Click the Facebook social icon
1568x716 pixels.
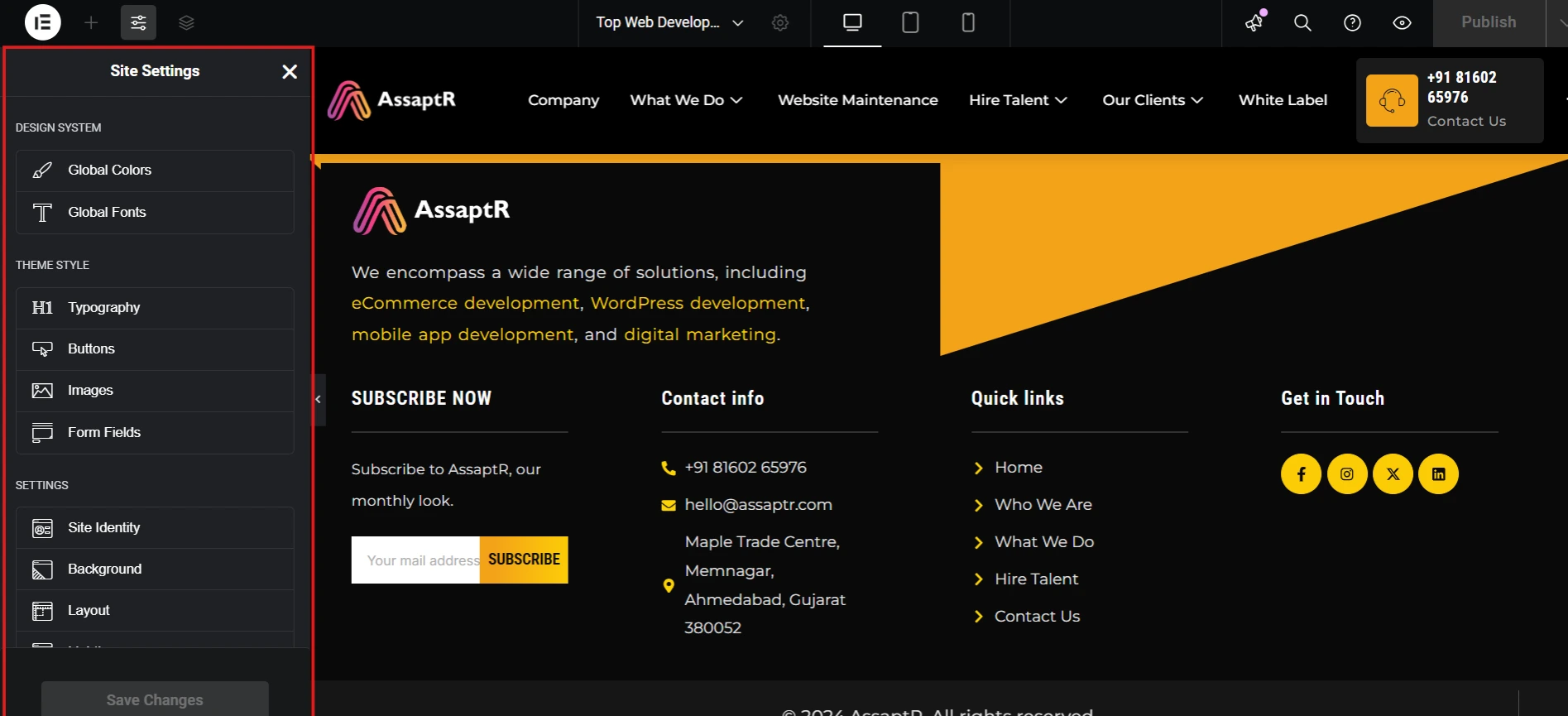pyautogui.click(x=1302, y=474)
